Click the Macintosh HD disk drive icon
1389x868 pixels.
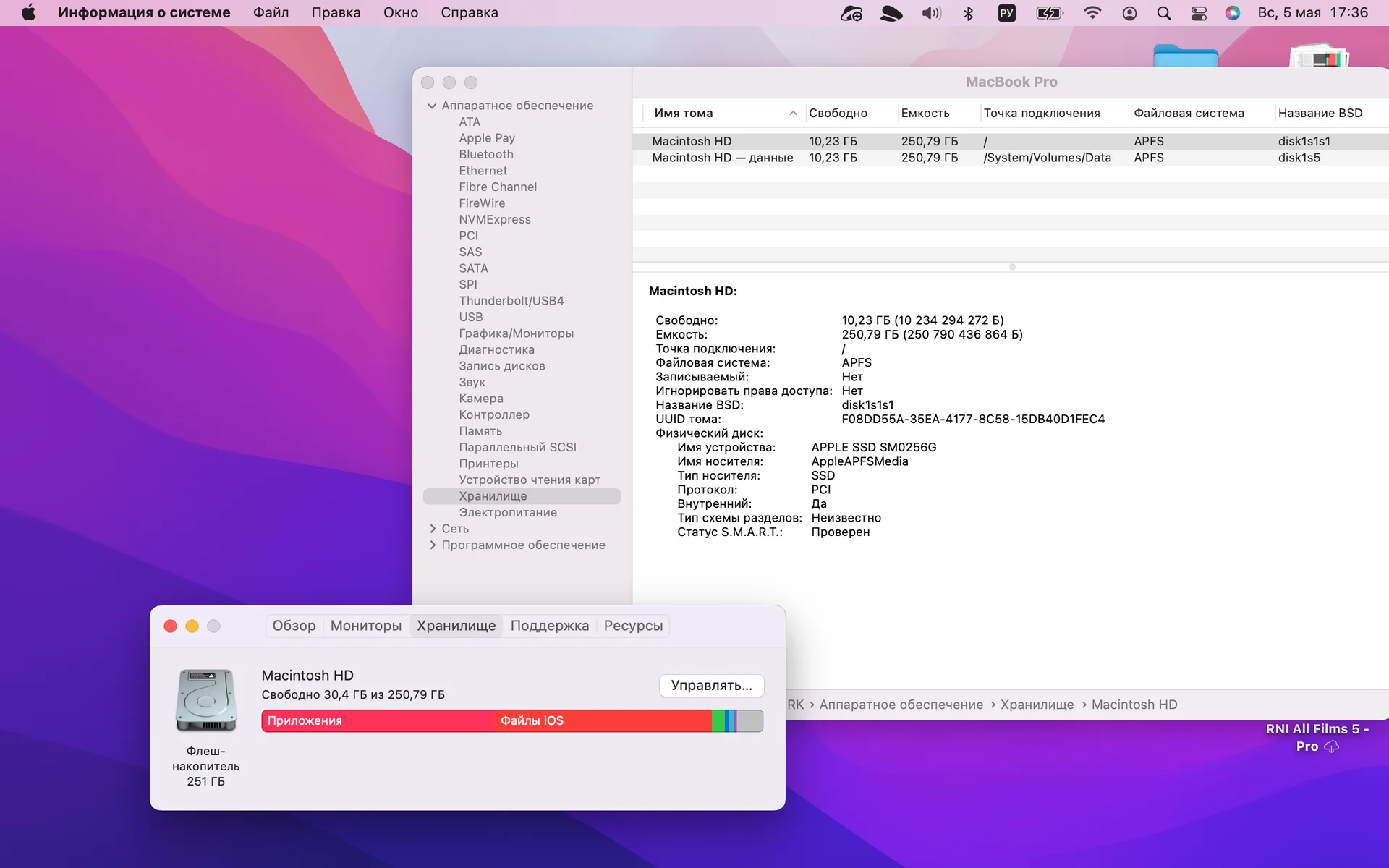click(206, 700)
